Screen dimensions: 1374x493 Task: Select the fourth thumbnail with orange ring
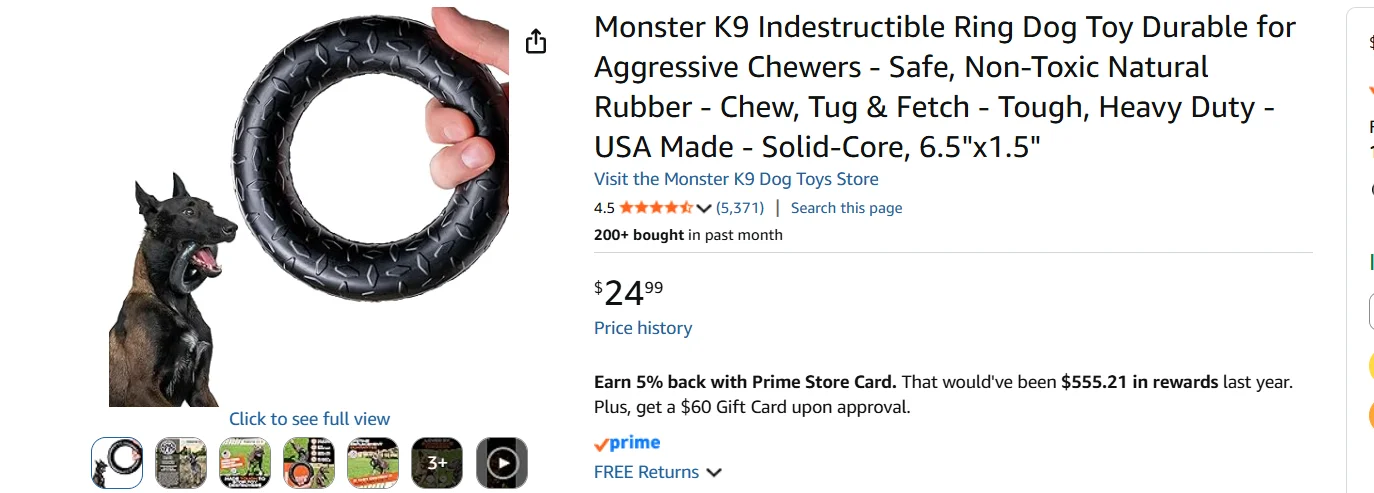pos(309,463)
